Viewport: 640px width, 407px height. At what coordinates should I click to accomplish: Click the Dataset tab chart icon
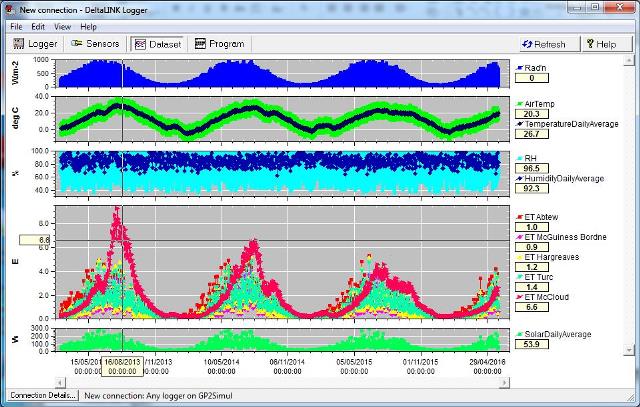(x=140, y=44)
